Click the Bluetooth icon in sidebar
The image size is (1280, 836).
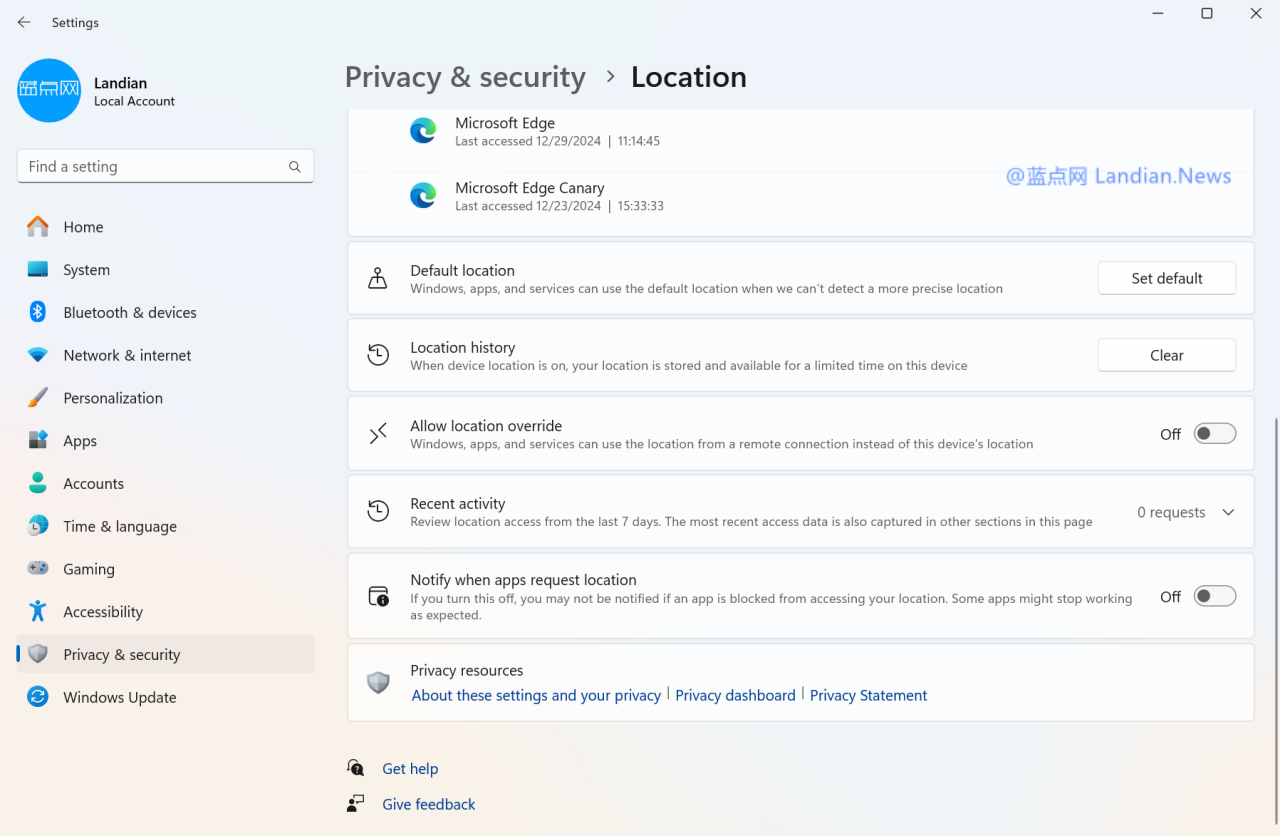[38, 312]
